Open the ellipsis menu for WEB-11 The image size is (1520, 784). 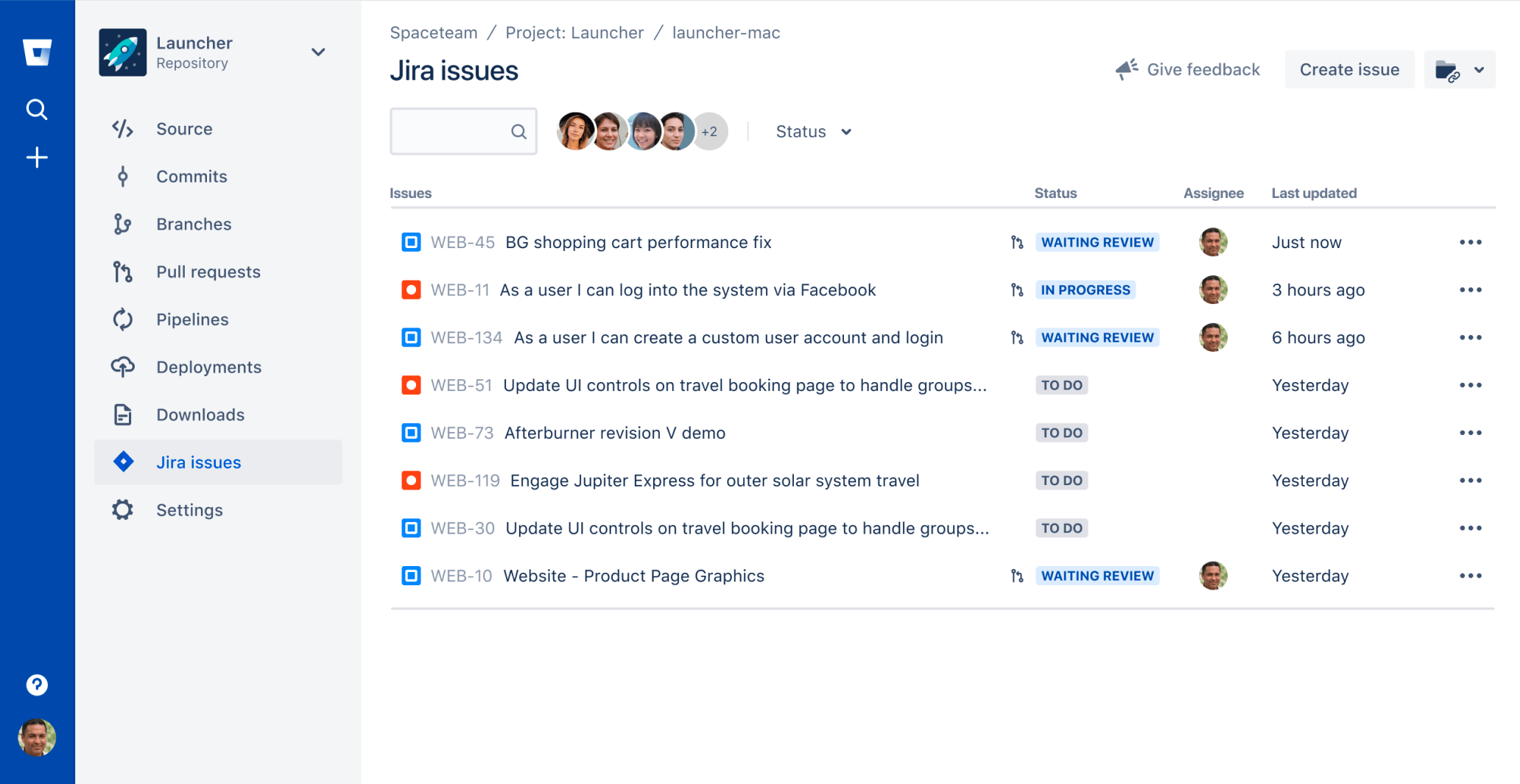1470,289
